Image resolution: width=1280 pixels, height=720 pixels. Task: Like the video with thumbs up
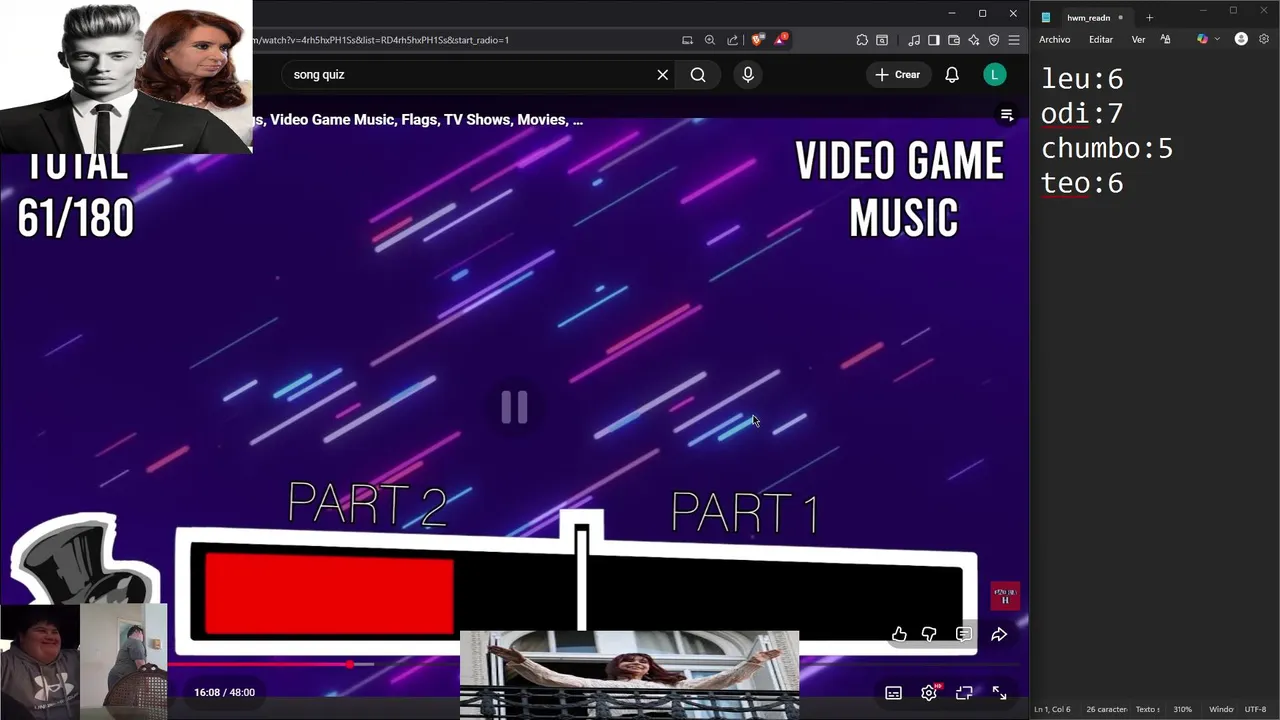(x=899, y=634)
